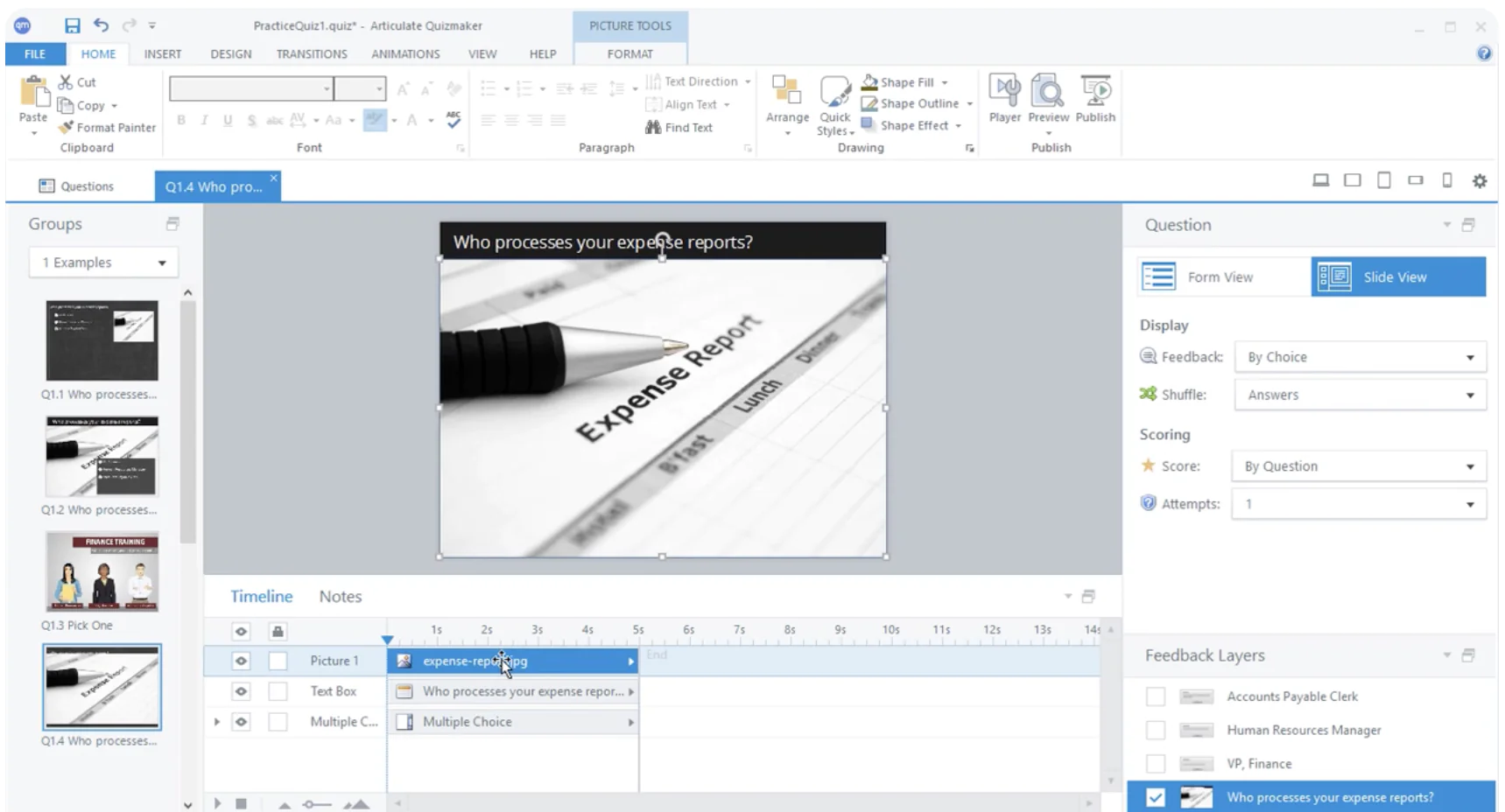Toggle show/hide all timeline objects
Viewport: 1505px width, 812px height.
[241, 631]
